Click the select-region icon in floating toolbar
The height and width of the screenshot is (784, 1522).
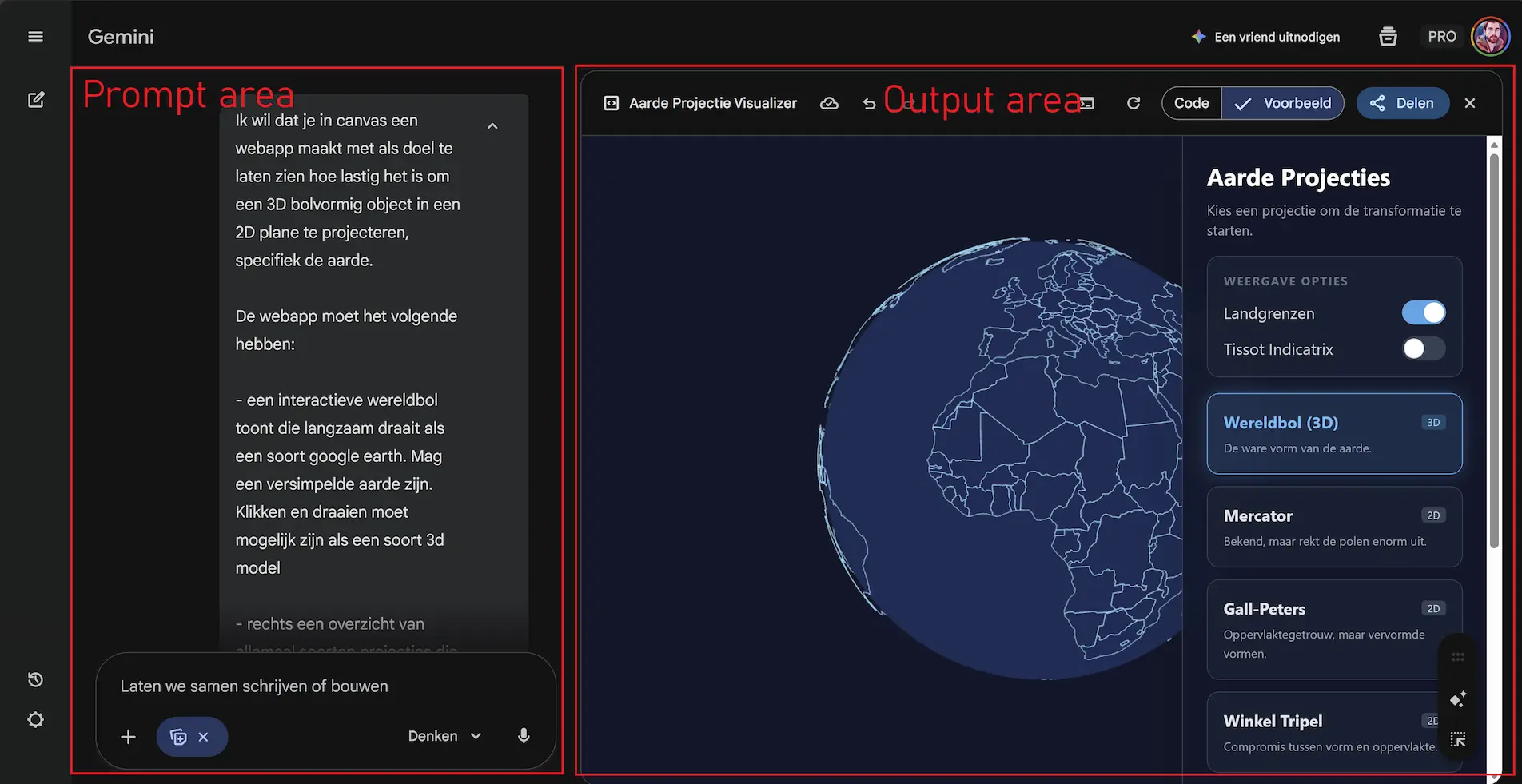tap(1457, 739)
